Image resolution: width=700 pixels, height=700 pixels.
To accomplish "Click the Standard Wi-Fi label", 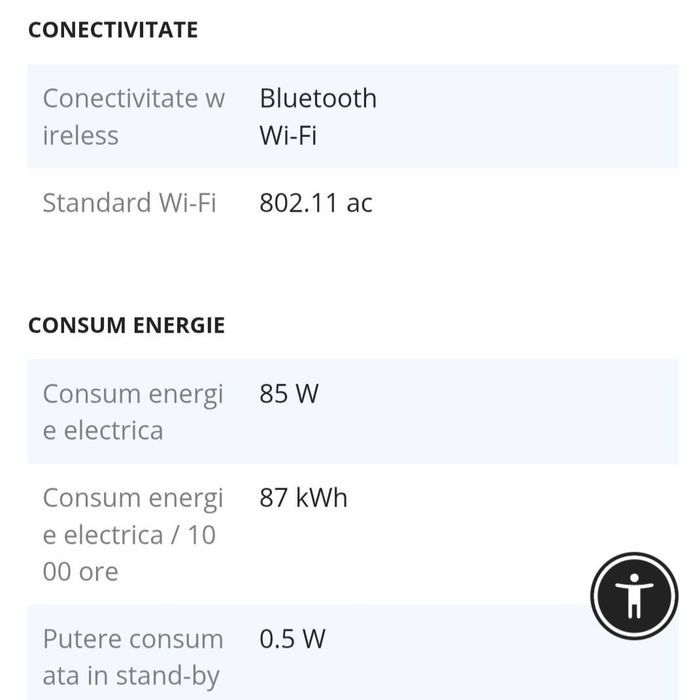I will 129,202.
